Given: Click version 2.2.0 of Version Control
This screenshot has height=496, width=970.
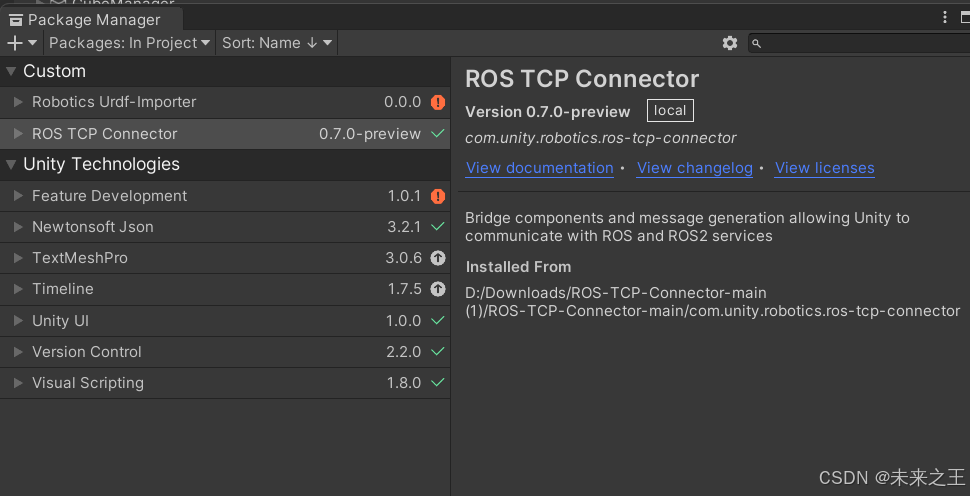Looking at the screenshot, I should (x=404, y=351).
